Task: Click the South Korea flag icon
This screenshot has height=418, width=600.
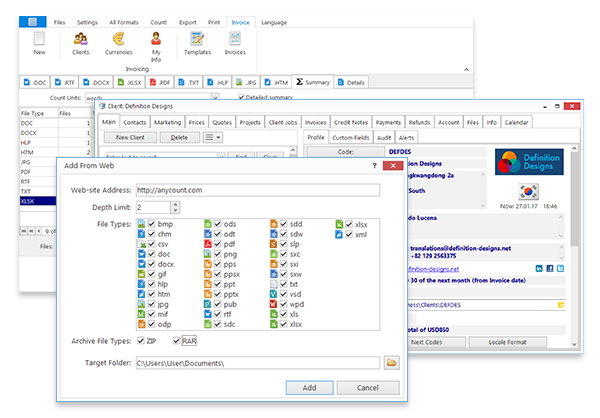Action: (x=528, y=192)
